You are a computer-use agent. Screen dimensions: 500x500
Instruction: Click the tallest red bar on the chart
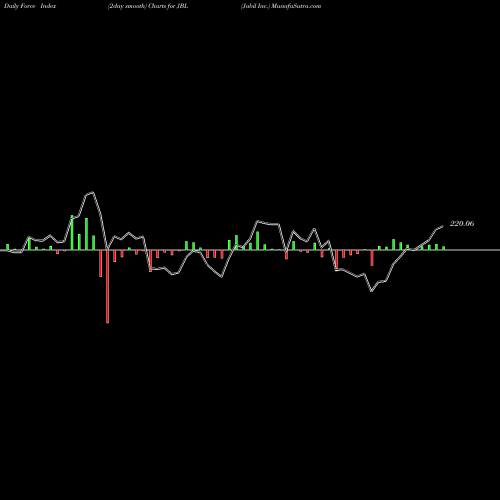(x=107, y=286)
